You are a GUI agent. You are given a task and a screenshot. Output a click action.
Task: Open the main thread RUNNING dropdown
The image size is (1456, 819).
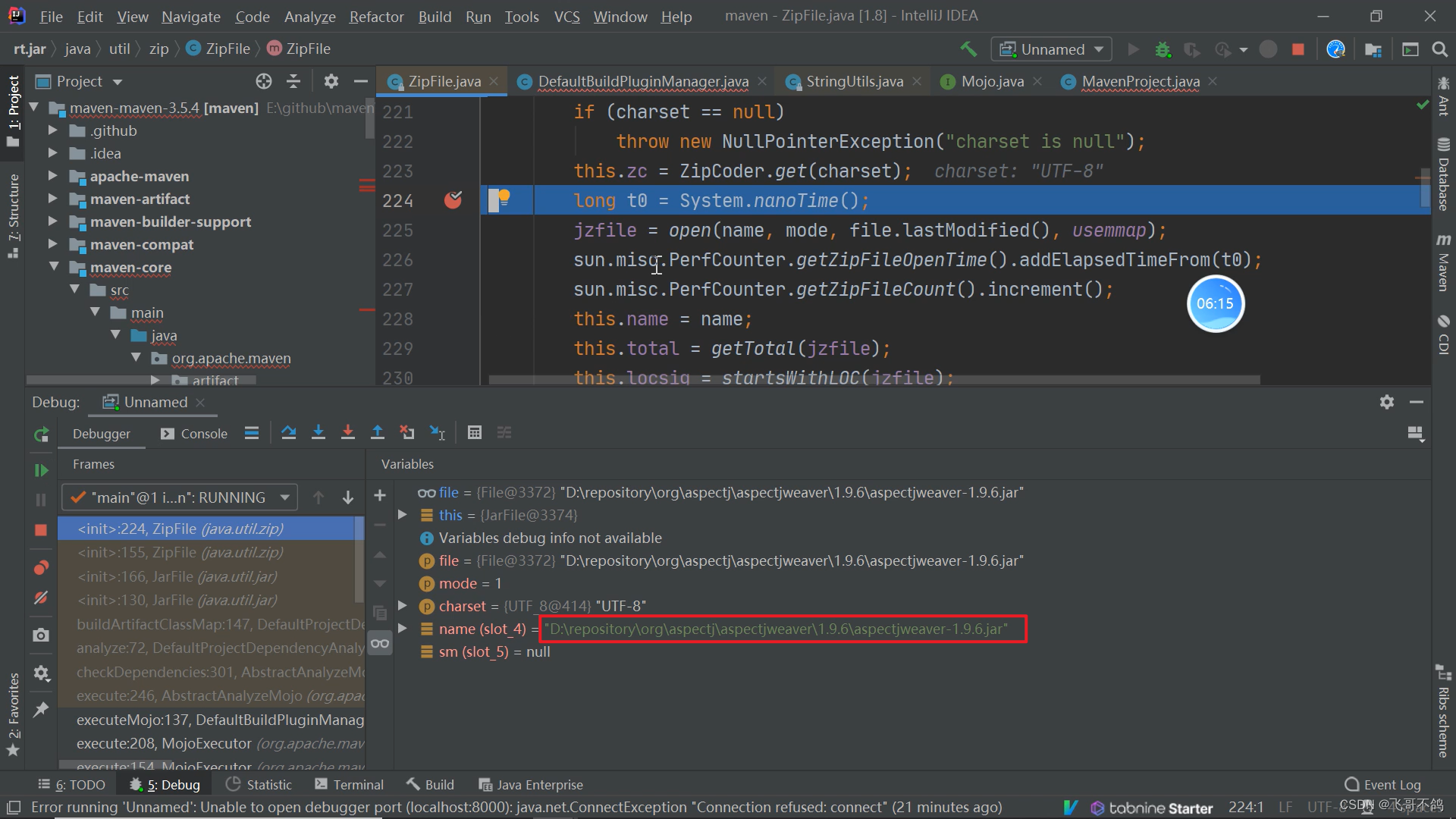[180, 497]
